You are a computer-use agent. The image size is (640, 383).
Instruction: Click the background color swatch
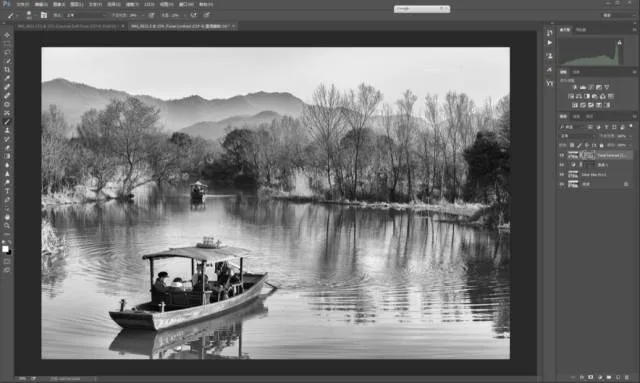pos(9,252)
